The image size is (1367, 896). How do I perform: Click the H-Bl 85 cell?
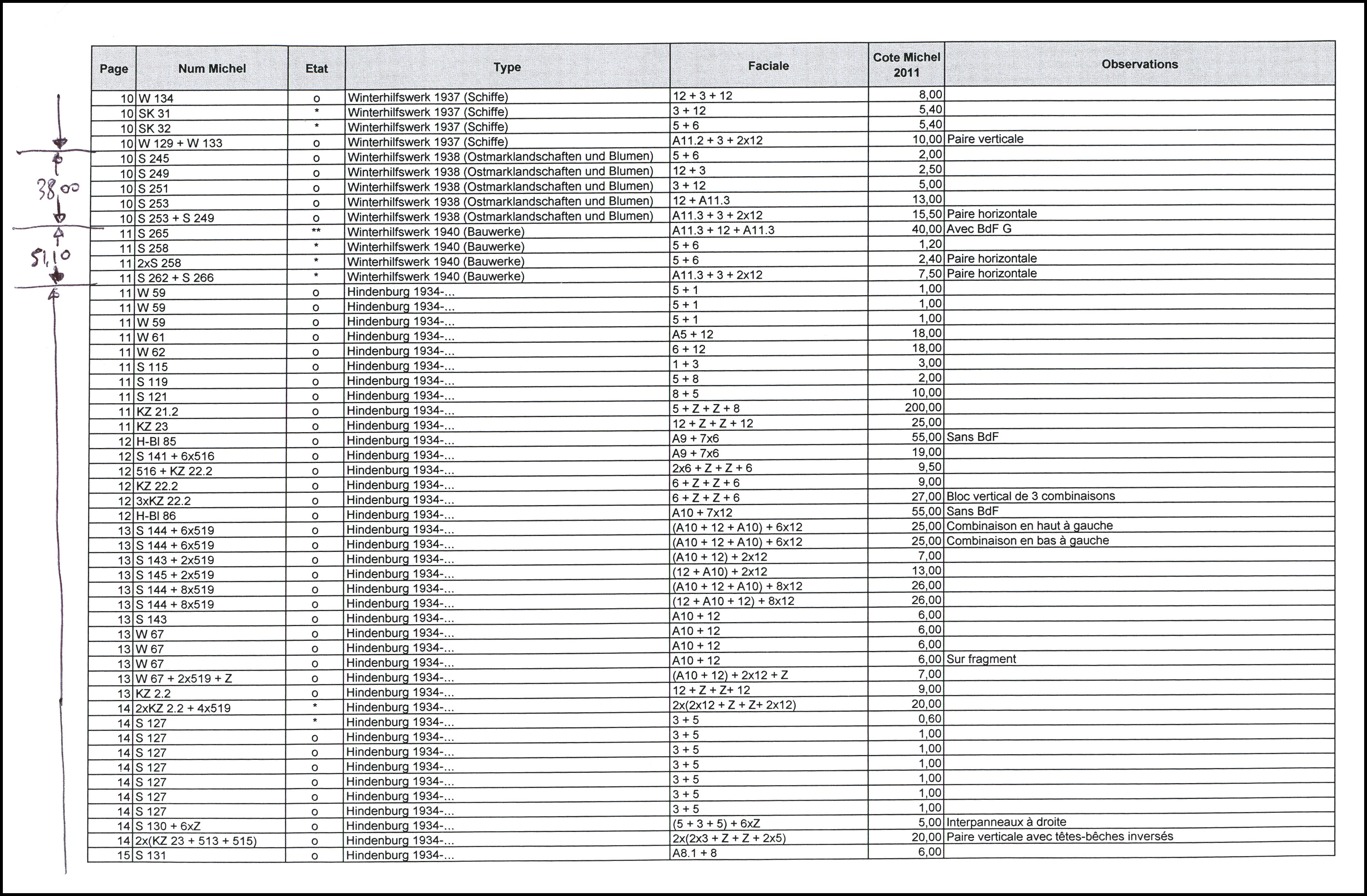[x=156, y=441]
